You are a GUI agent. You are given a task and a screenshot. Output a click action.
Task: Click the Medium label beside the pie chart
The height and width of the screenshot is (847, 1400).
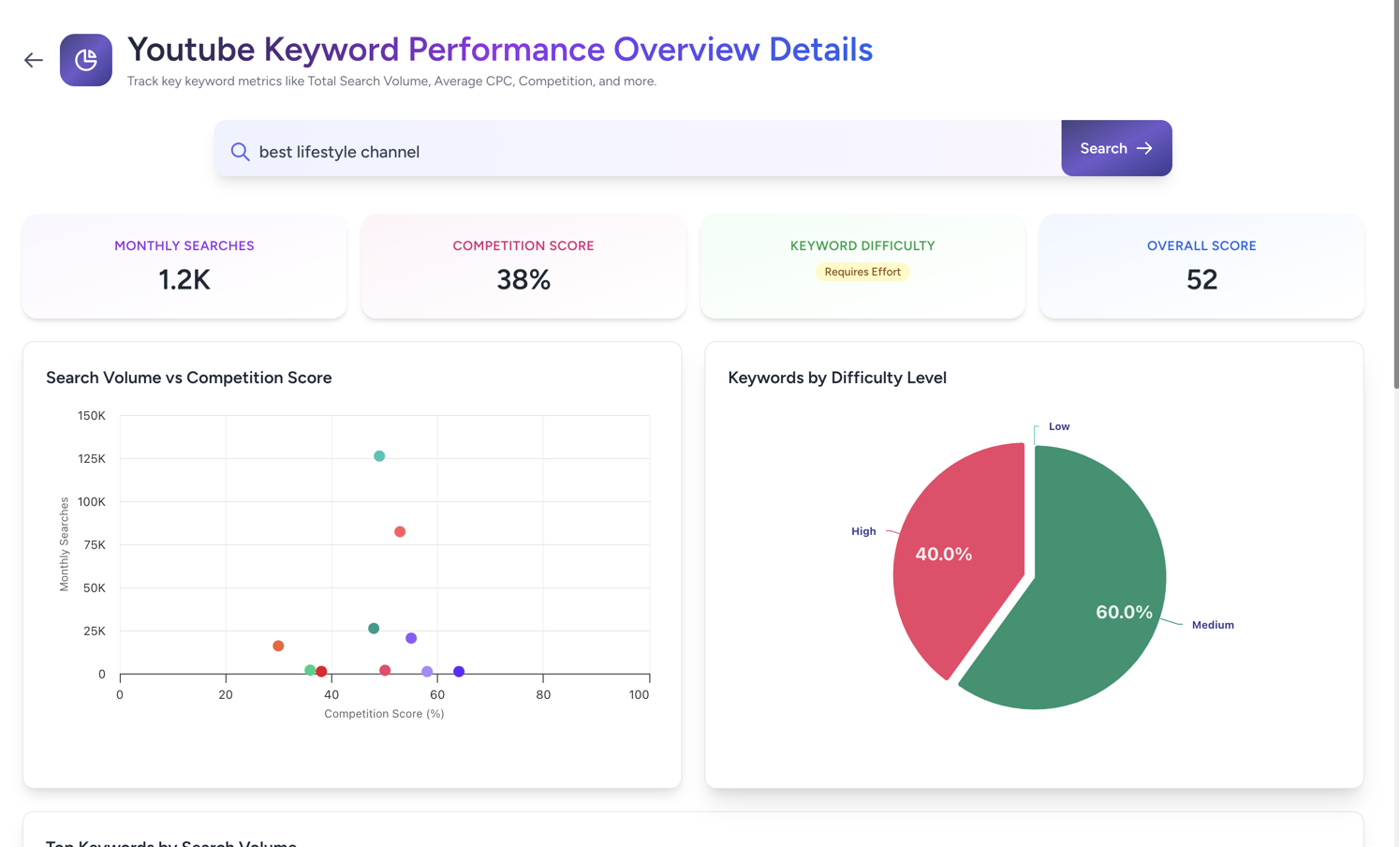pos(1212,625)
